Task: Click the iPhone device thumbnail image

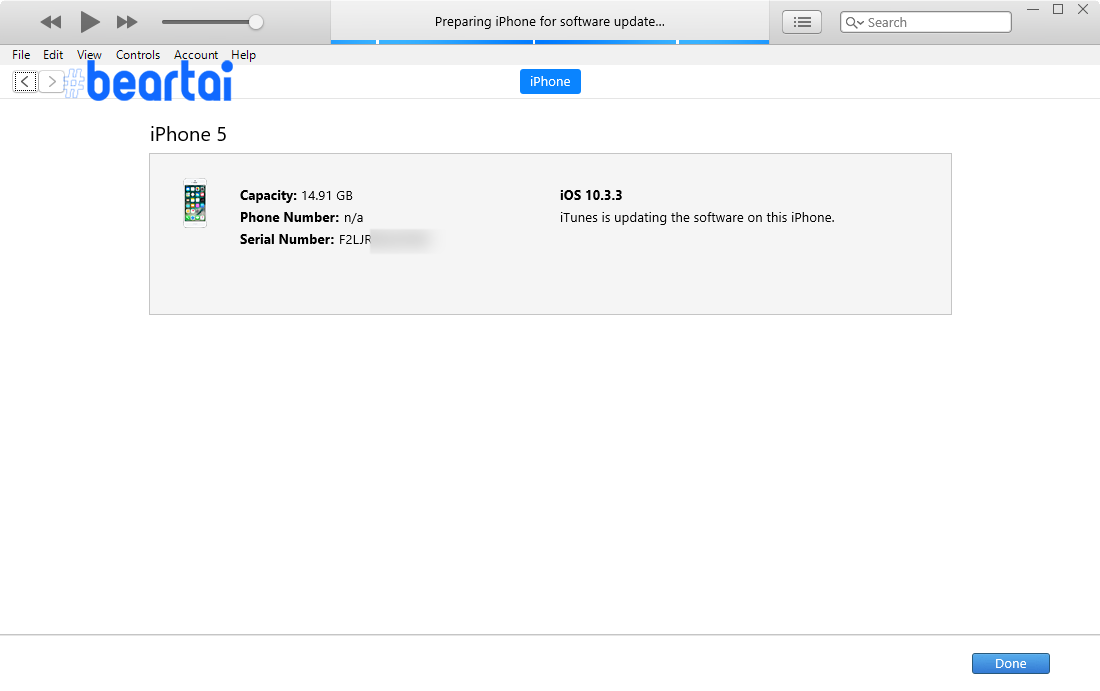Action: coord(195,203)
